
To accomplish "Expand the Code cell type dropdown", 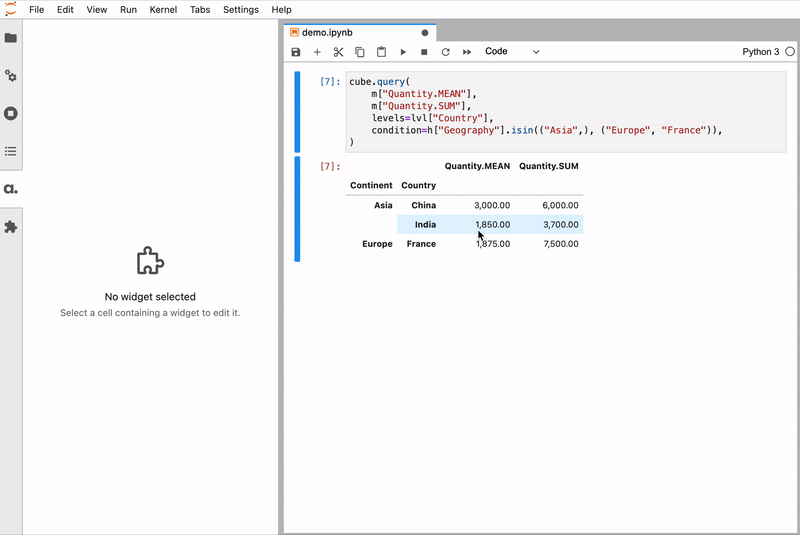I will [x=512, y=52].
